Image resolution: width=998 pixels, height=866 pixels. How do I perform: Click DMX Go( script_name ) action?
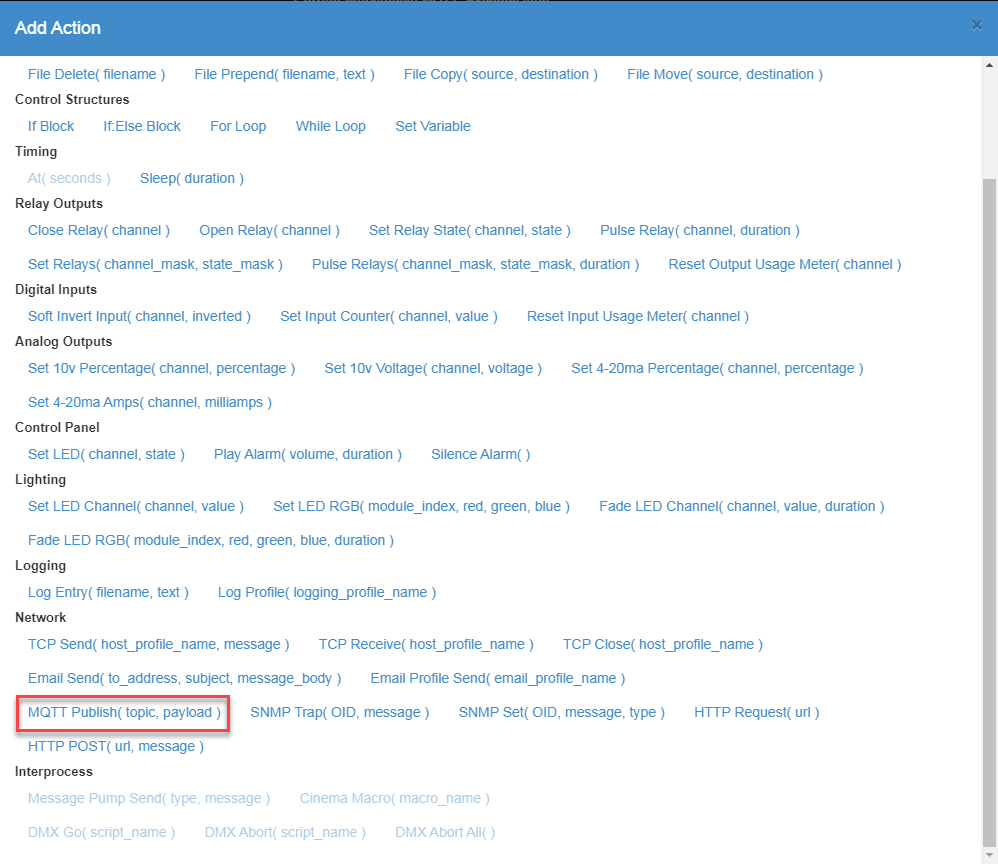coord(101,832)
